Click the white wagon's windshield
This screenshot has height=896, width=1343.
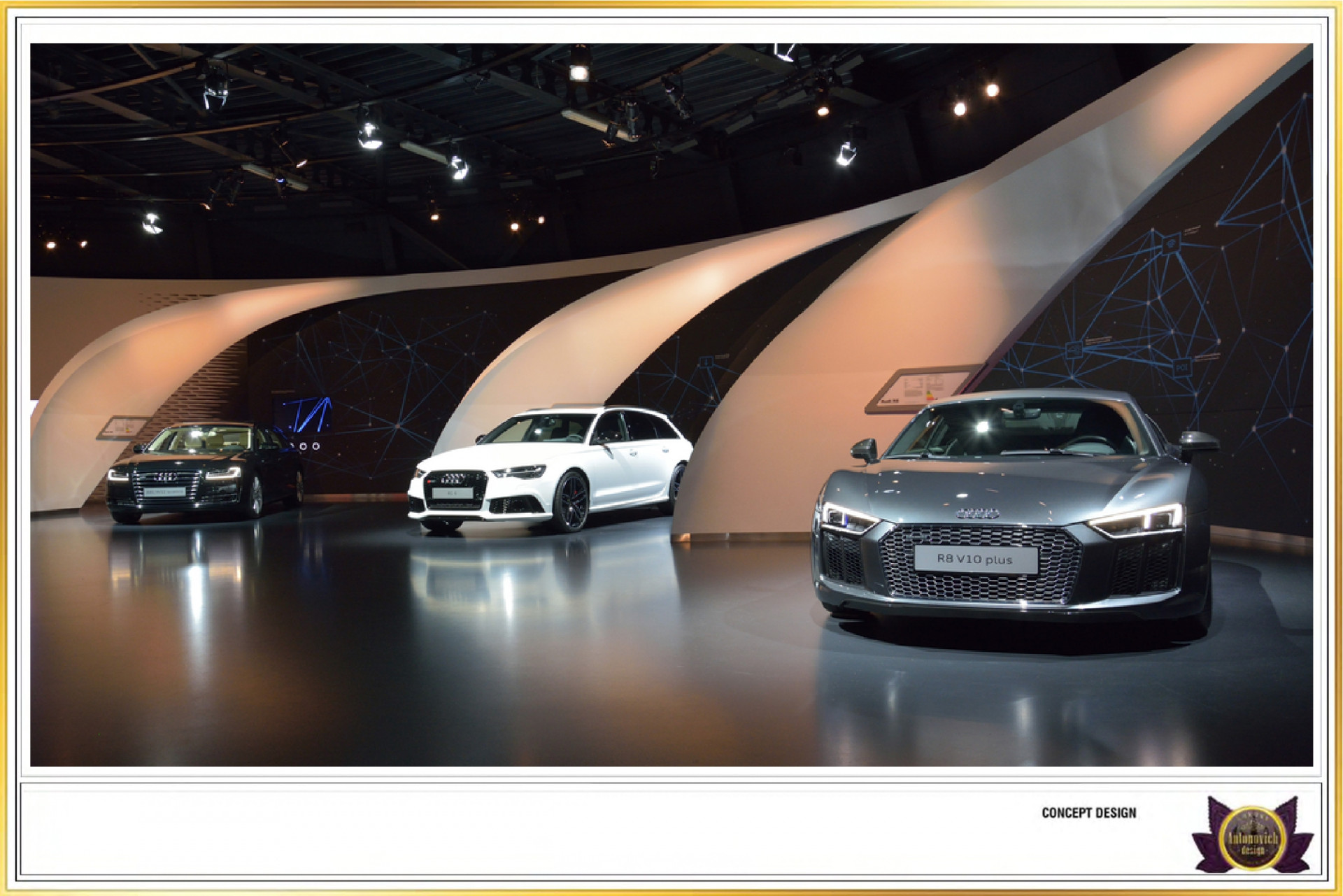[538, 429]
